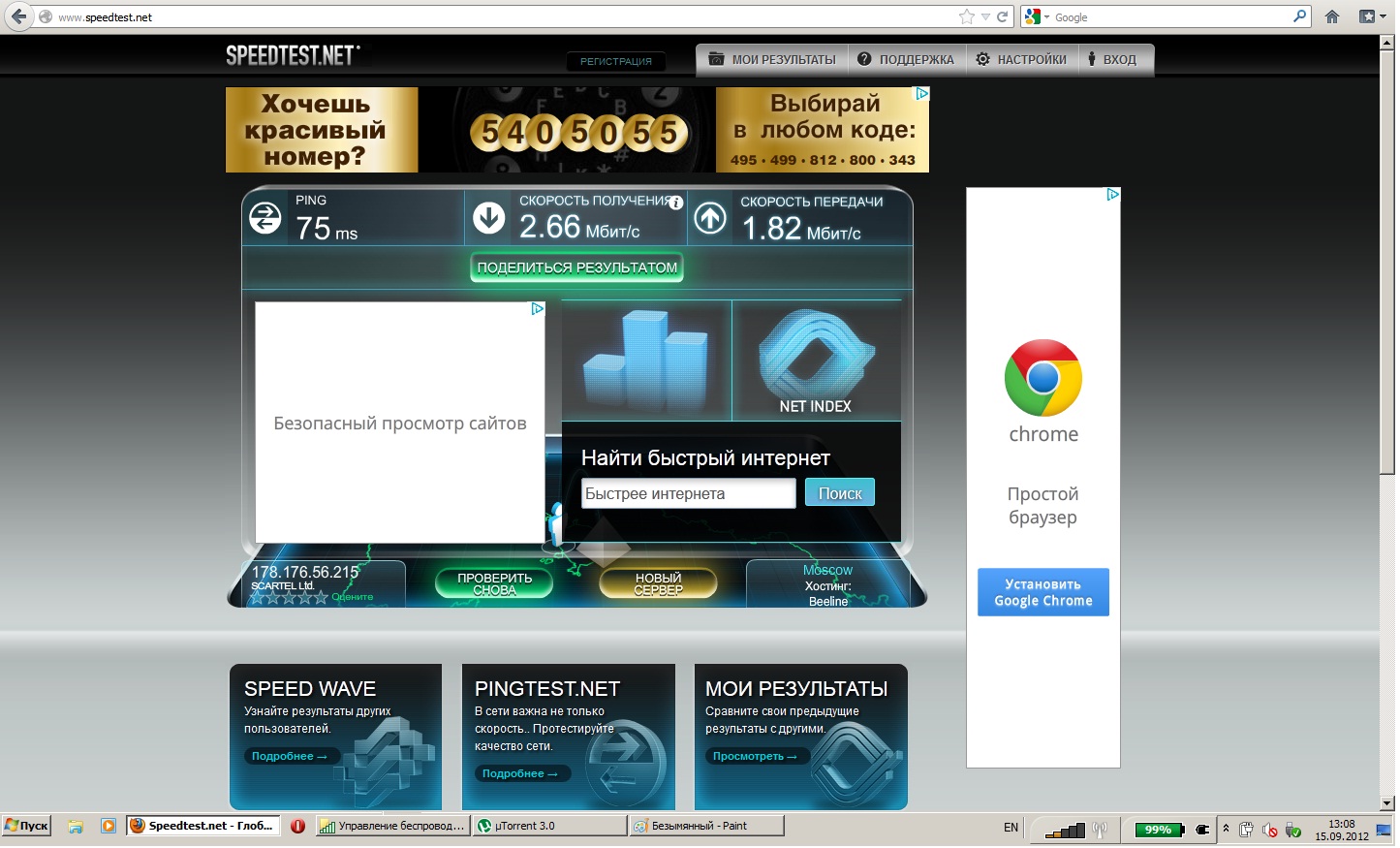The width and height of the screenshot is (1400, 848).
Task: Click the AdChoices icon on top banner
Action: tap(921, 94)
